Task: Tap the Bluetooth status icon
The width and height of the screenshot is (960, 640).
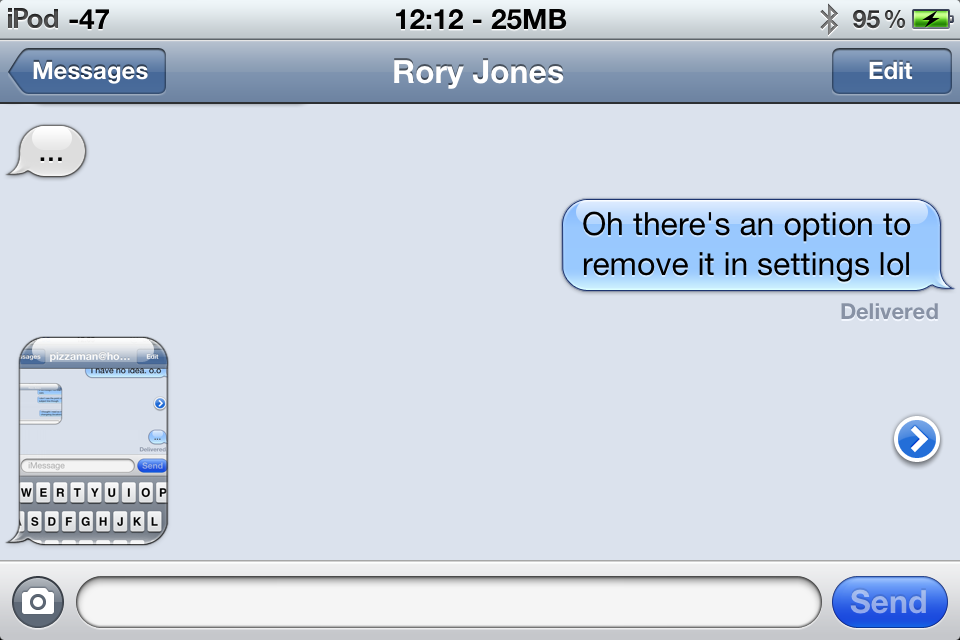Action: tap(828, 19)
